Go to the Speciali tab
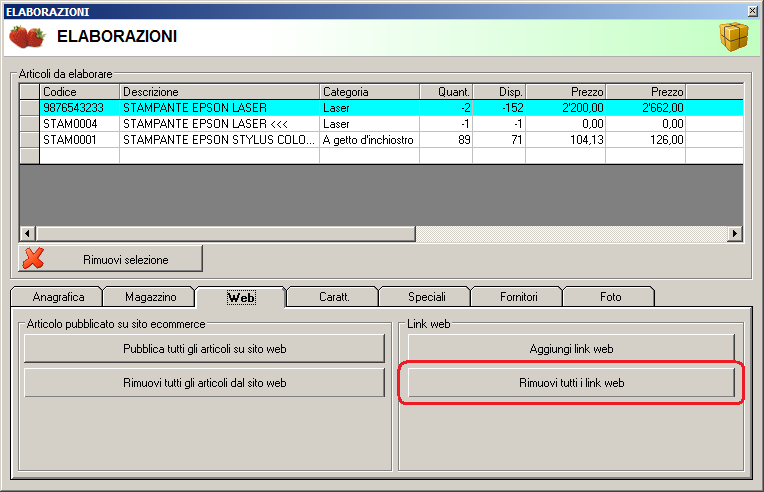Screen dimensions: 764x492 pos(426,297)
